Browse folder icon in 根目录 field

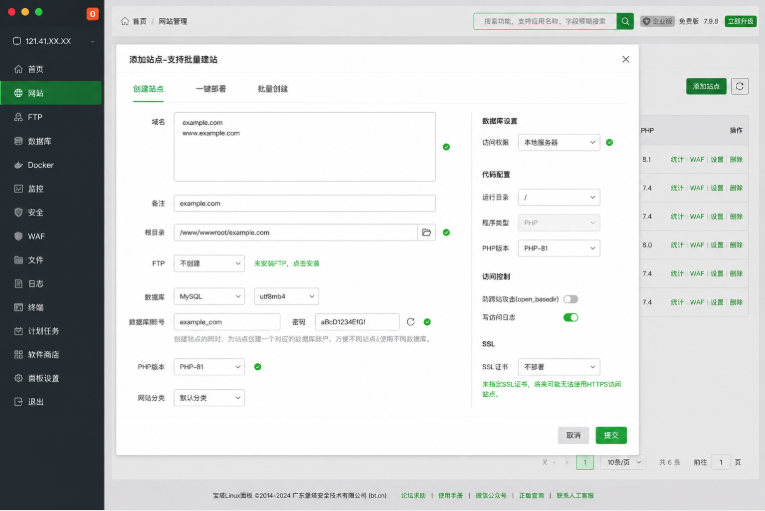pos(426,232)
